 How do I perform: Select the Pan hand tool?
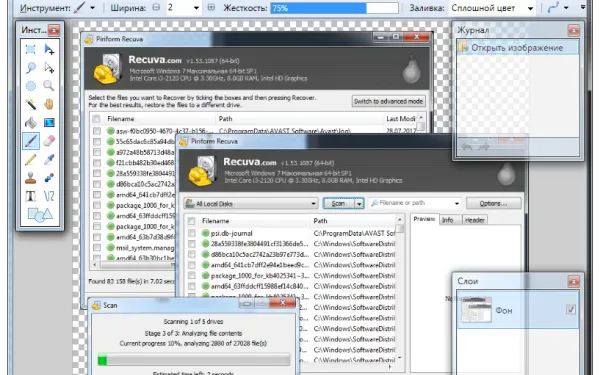(x=49, y=104)
